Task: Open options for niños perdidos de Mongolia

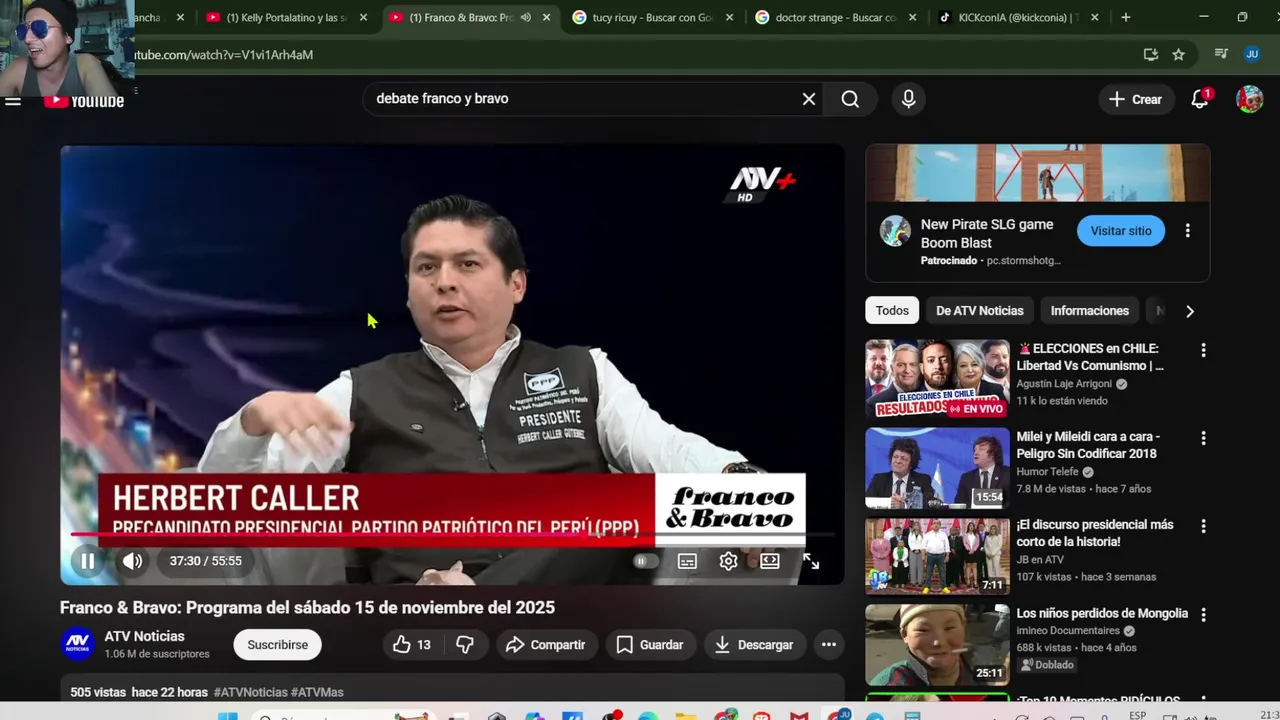Action: pos(1203,615)
